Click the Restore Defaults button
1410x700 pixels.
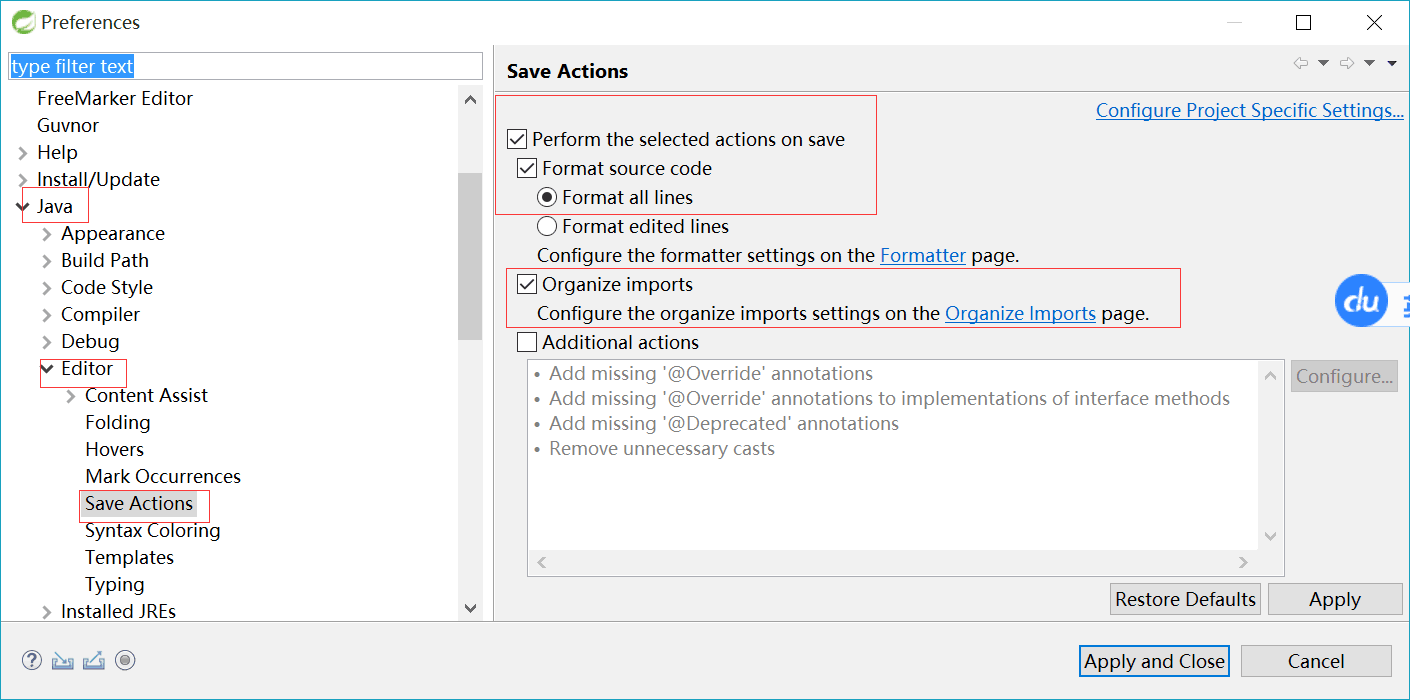click(1186, 599)
